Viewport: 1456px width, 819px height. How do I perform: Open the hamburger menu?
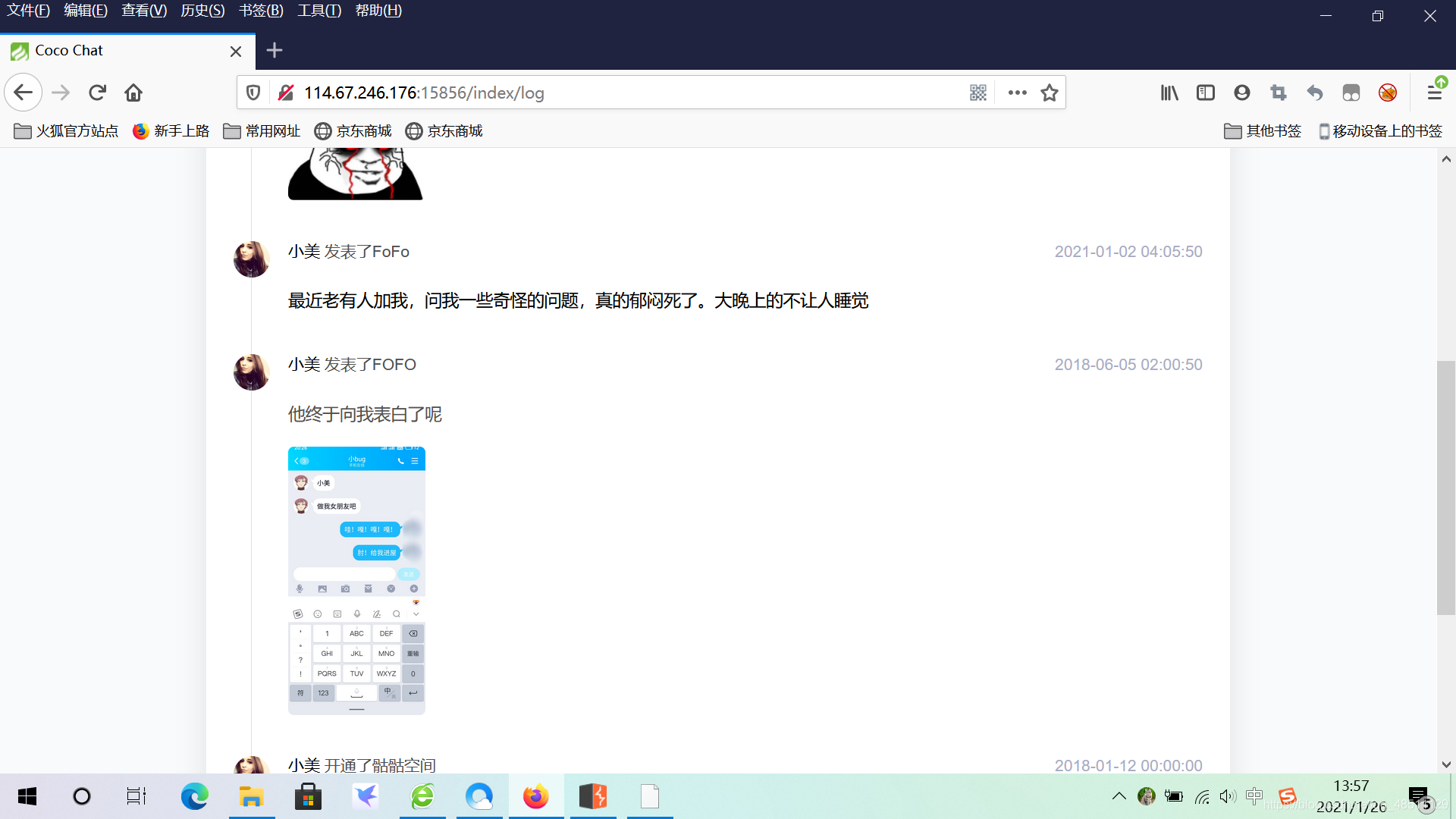tap(1436, 93)
